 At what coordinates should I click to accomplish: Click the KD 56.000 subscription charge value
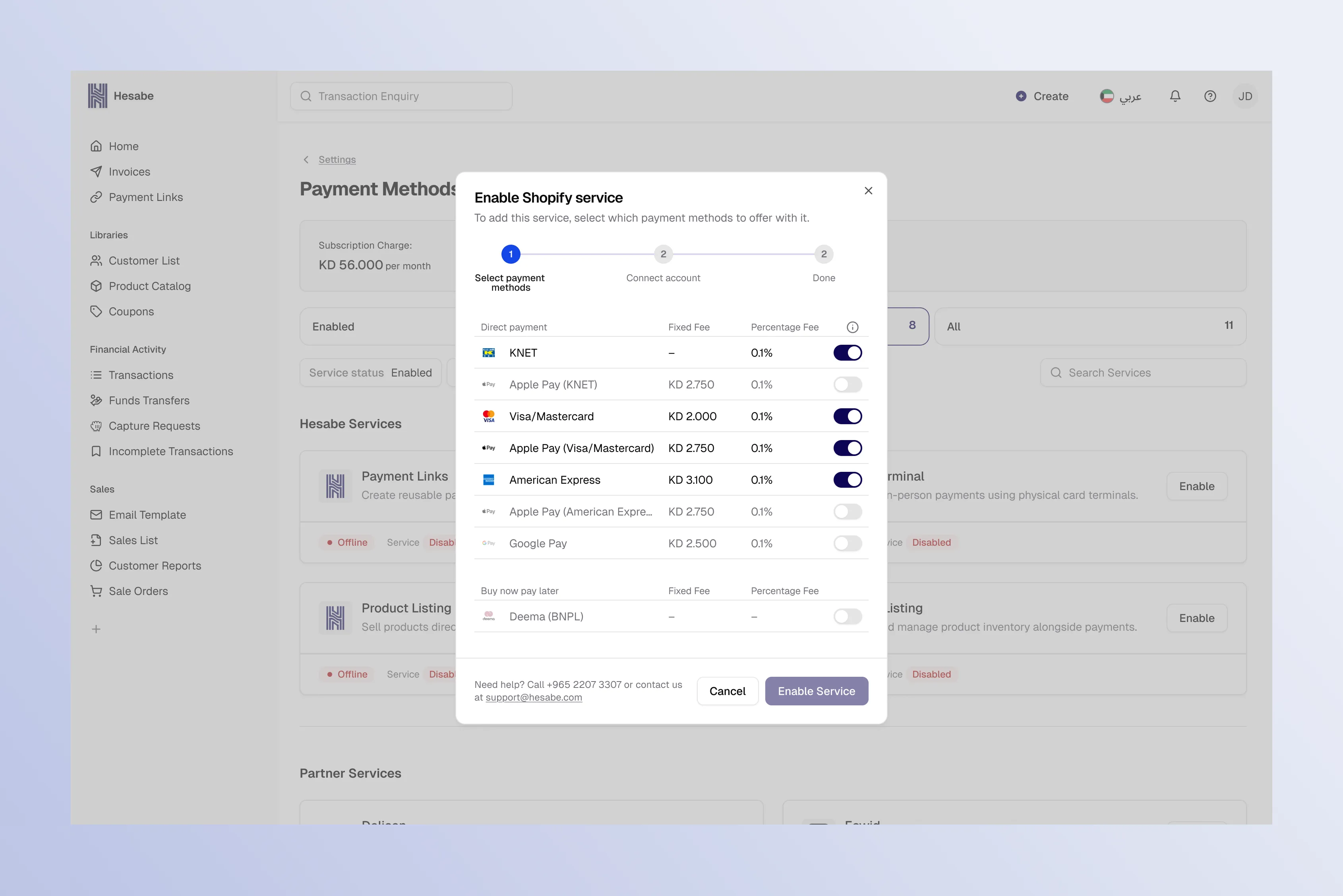coord(350,265)
